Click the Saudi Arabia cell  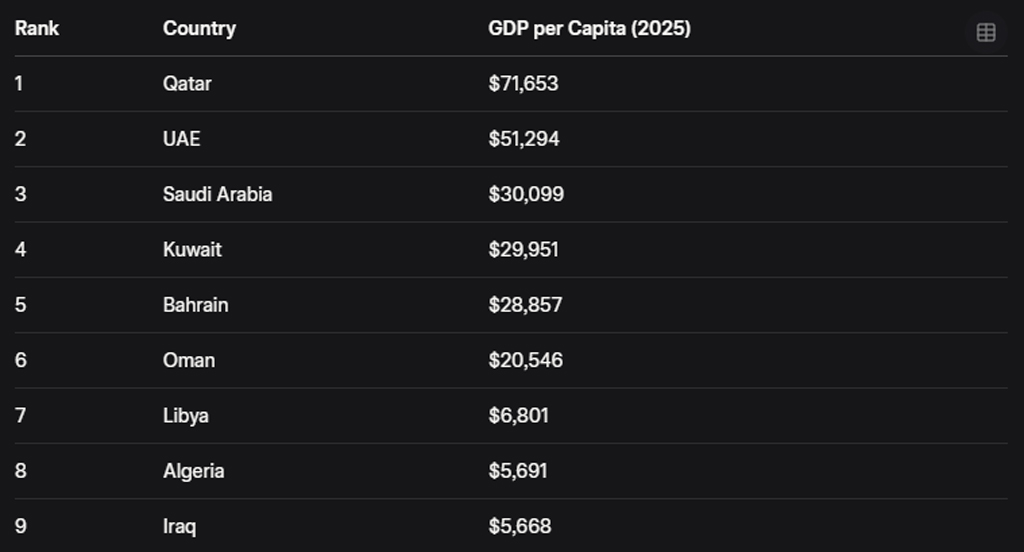click(217, 194)
